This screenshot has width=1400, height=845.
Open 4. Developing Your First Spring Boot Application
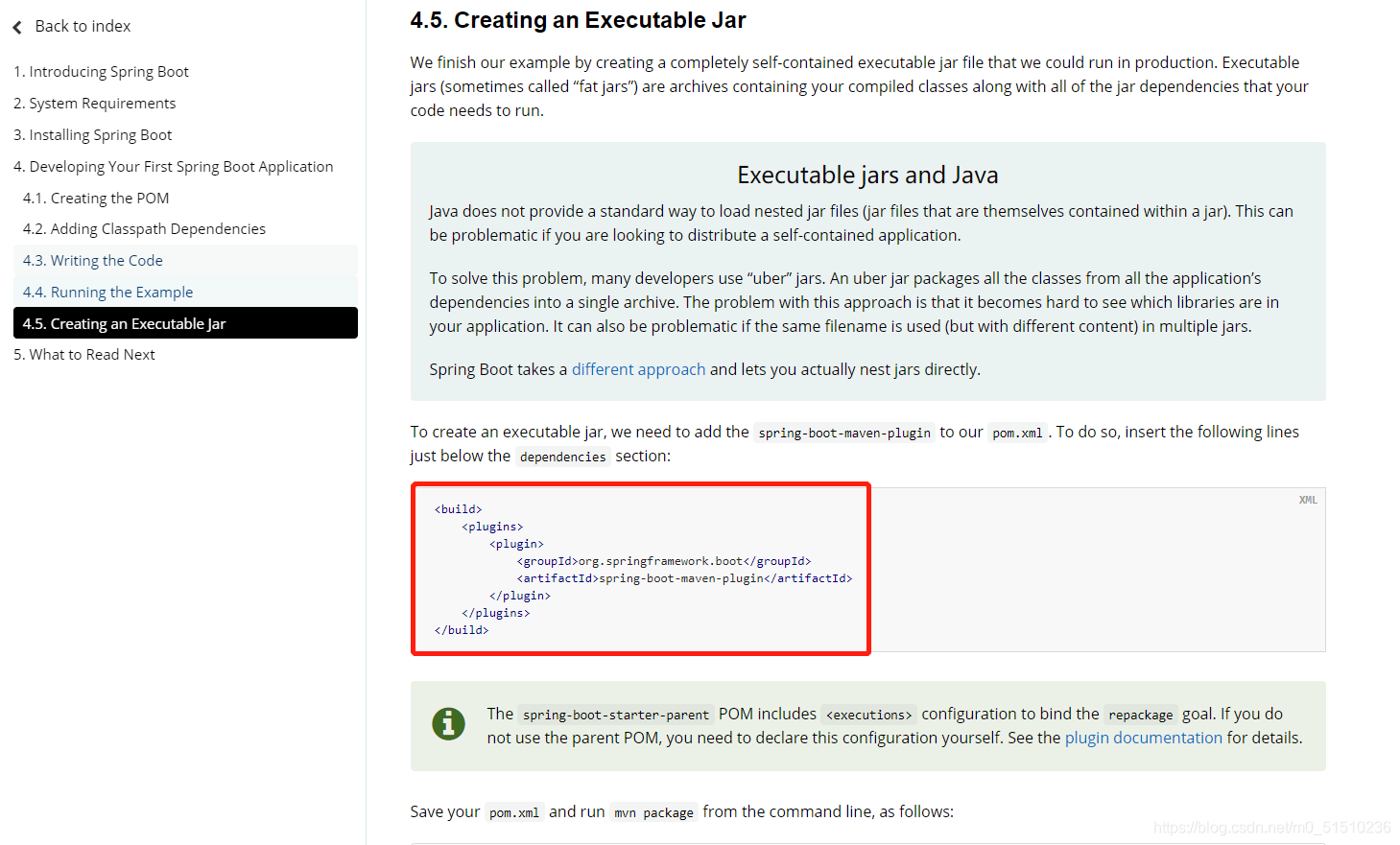click(x=174, y=167)
